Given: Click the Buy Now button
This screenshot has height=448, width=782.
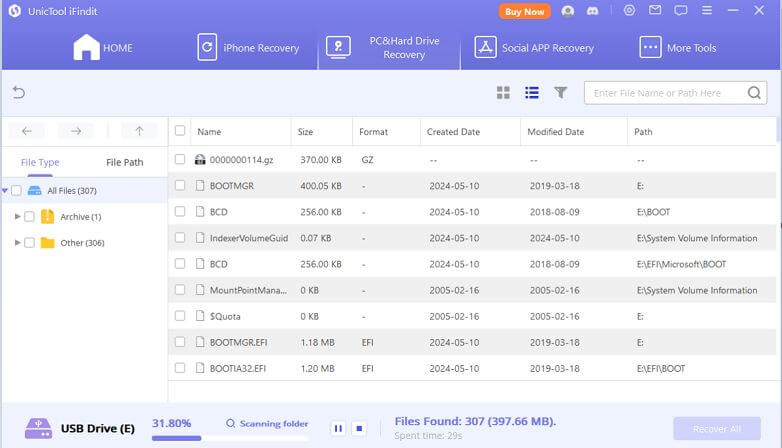Looking at the screenshot, I should [524, 12].
